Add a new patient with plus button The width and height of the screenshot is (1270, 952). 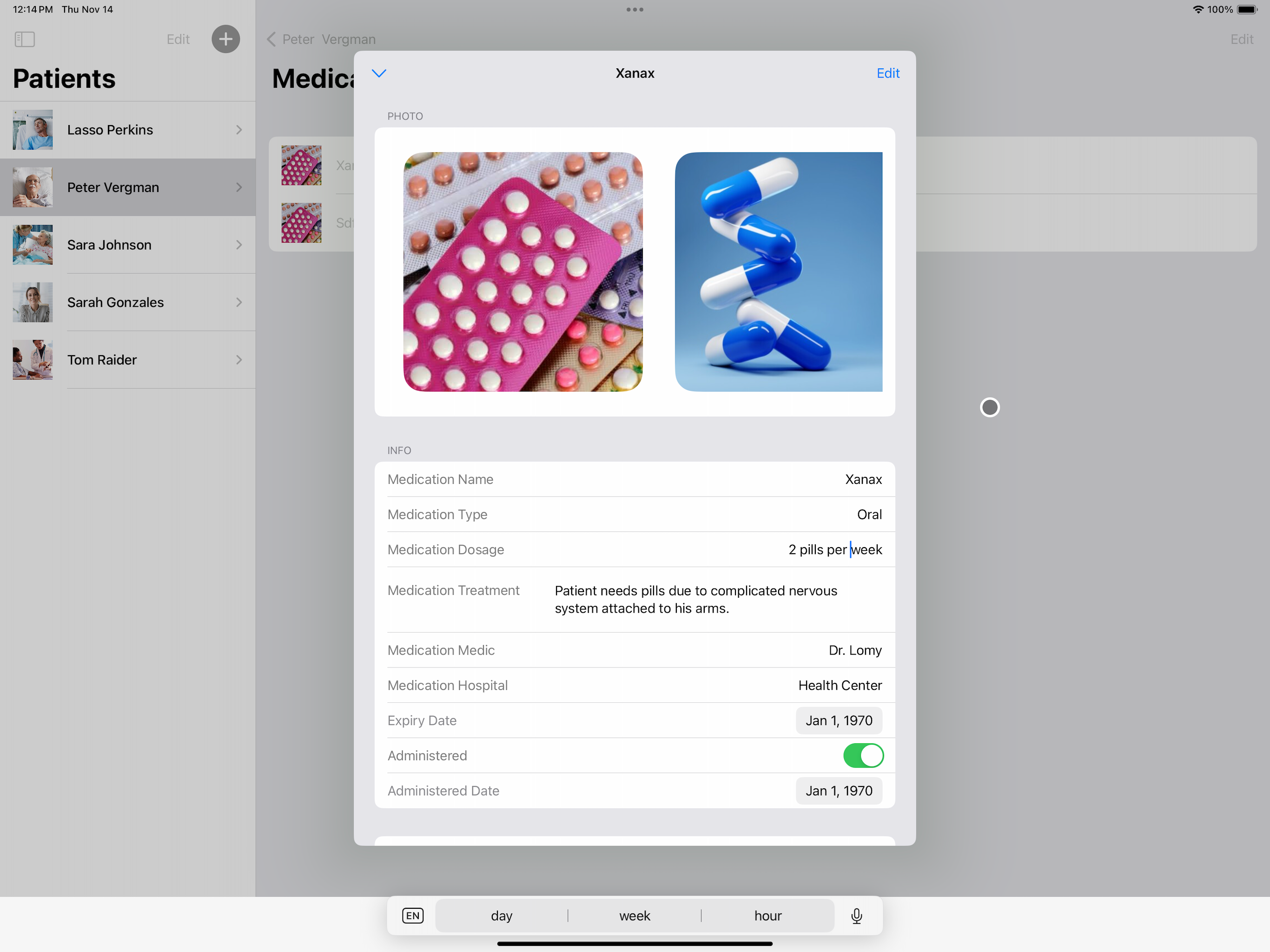click(x=225, y=39)
